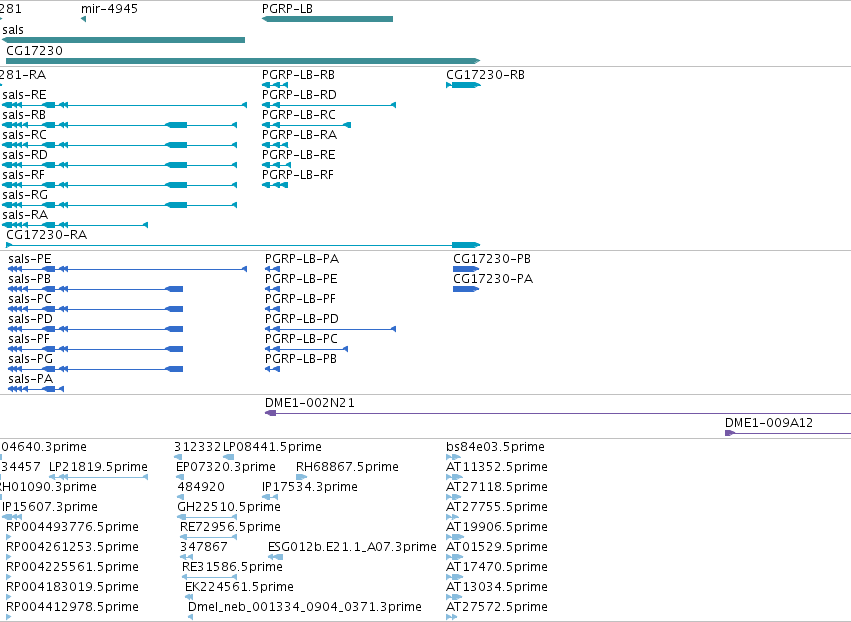Click the mir-4945 gene label
The width and height of the screenshot is (851, 622).
coord(109,9)
